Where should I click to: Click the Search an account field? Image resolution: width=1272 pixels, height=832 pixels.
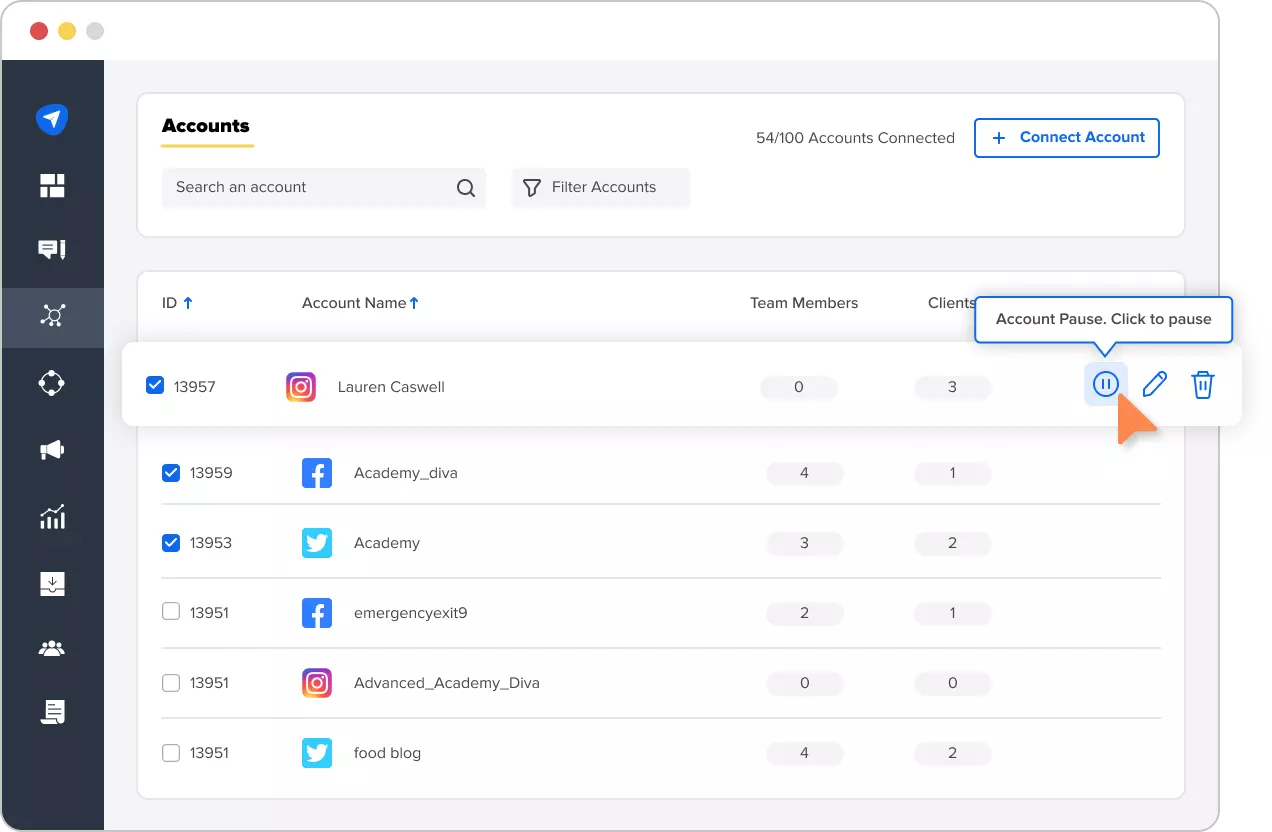click(x=324, y=187)
